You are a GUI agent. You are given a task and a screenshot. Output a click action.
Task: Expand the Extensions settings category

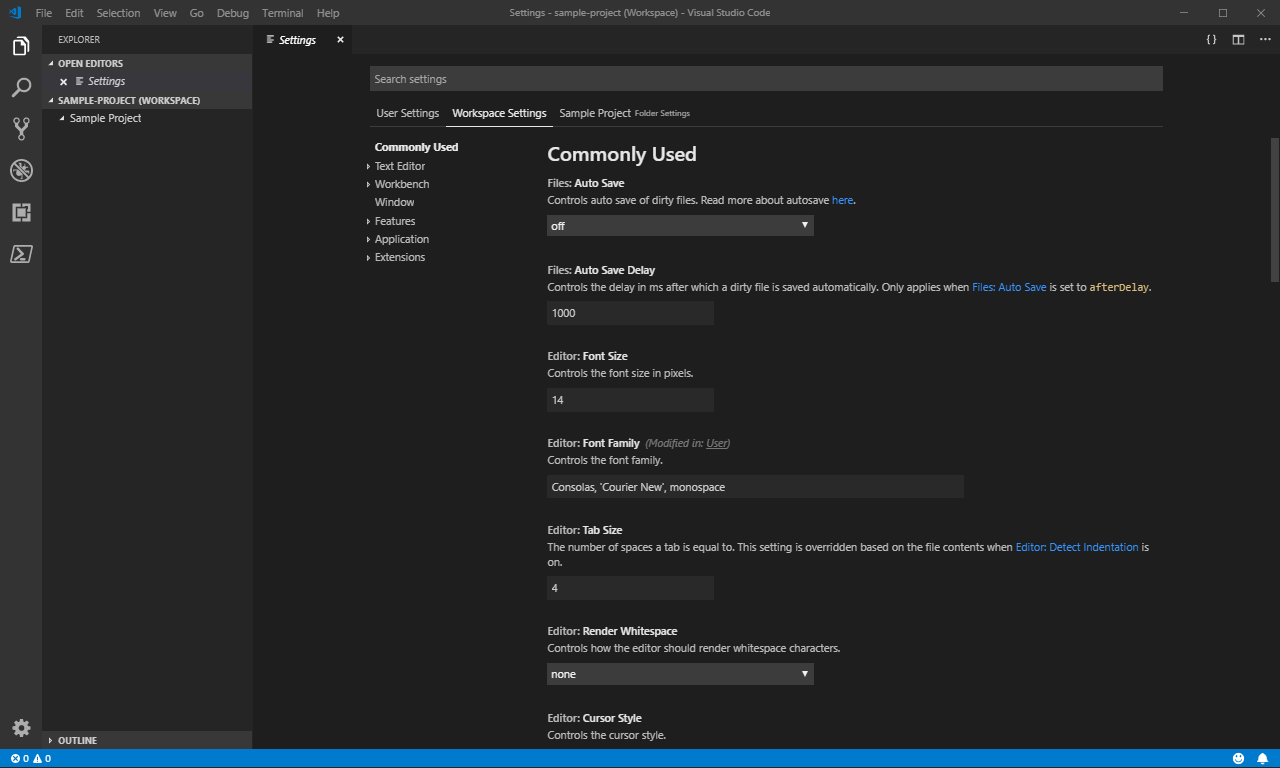coord(368,258)
